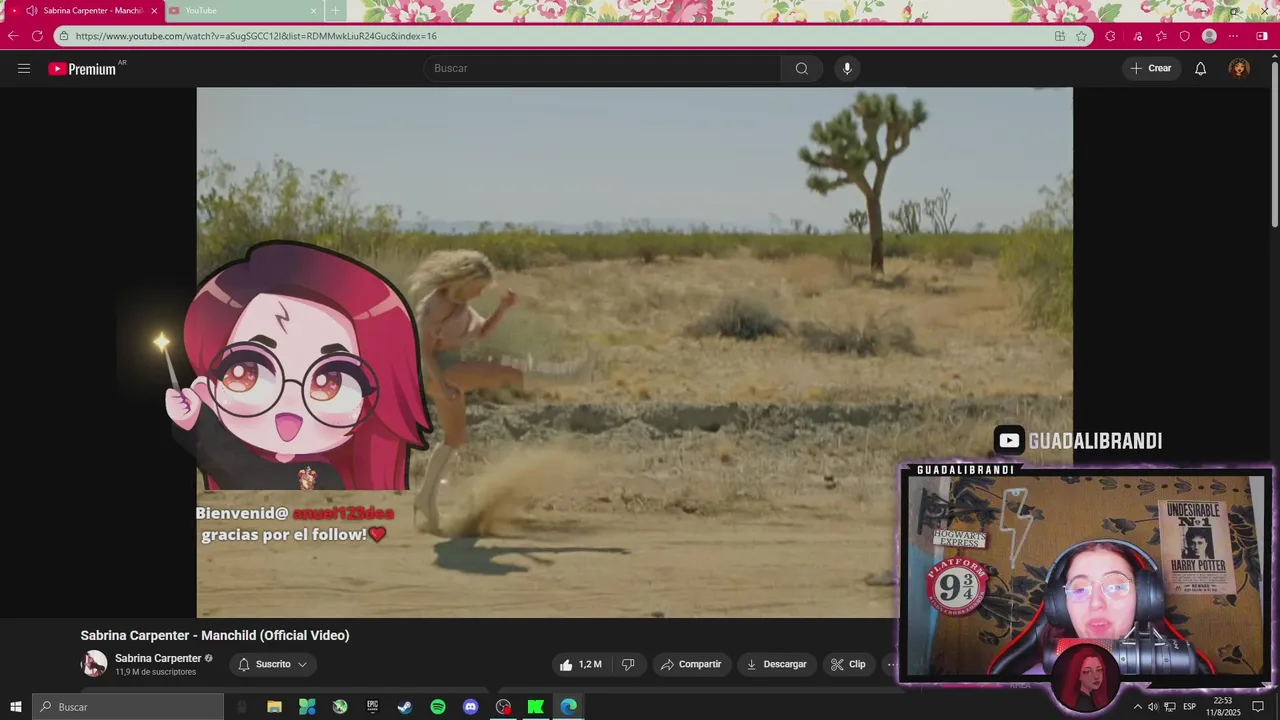This screenshot has height=720, width=1280.
Task: Open Kick app from the taskbar
Action: (x=536, y=707)
